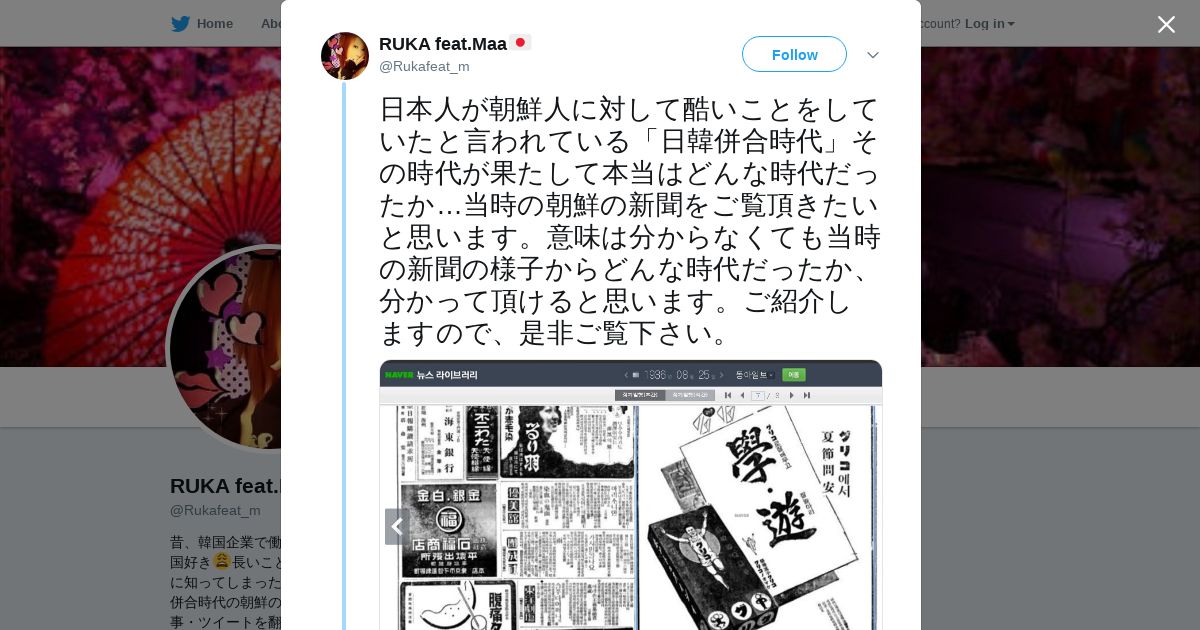
Task: Go to previous page triangle in viewer
Action: point(742,395)
